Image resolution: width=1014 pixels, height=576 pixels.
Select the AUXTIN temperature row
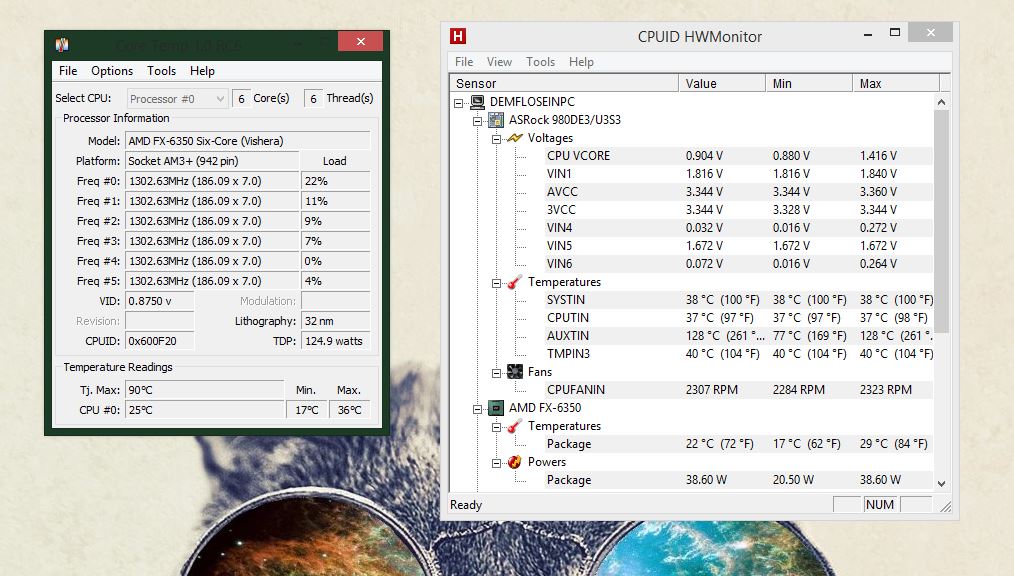pyautogui.click(x=739, y=336)
